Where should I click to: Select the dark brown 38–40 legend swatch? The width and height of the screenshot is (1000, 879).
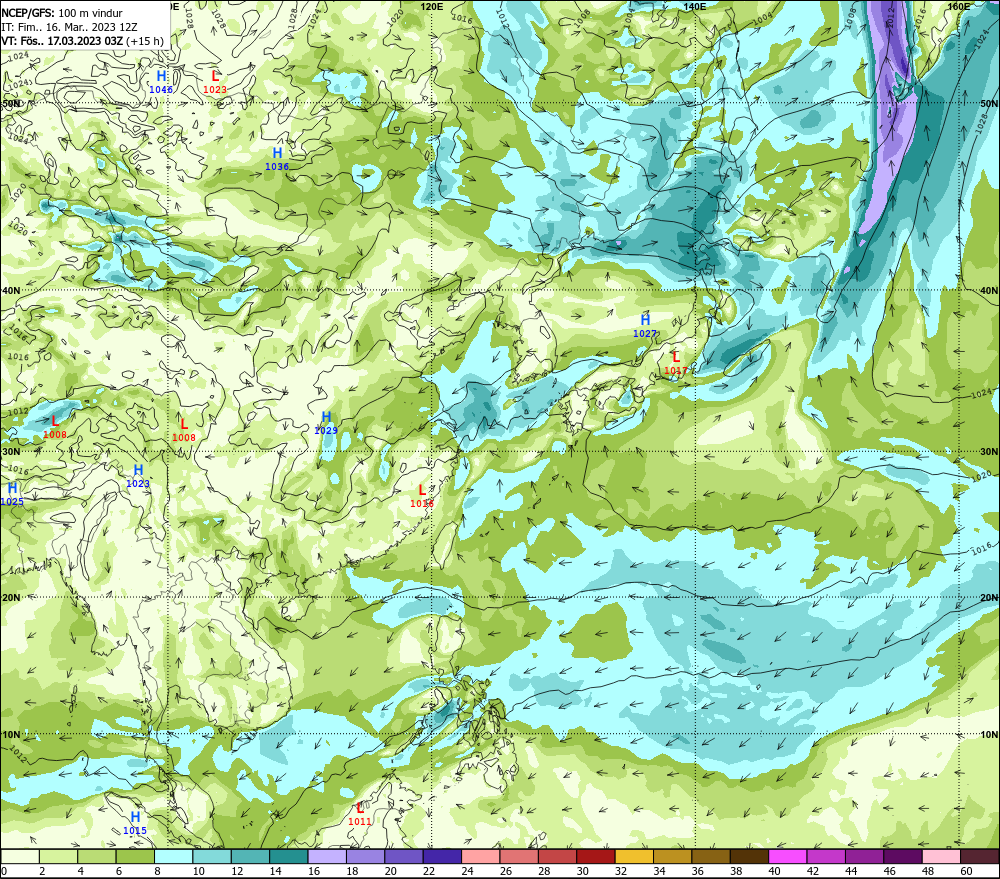[x=749, y=856]
